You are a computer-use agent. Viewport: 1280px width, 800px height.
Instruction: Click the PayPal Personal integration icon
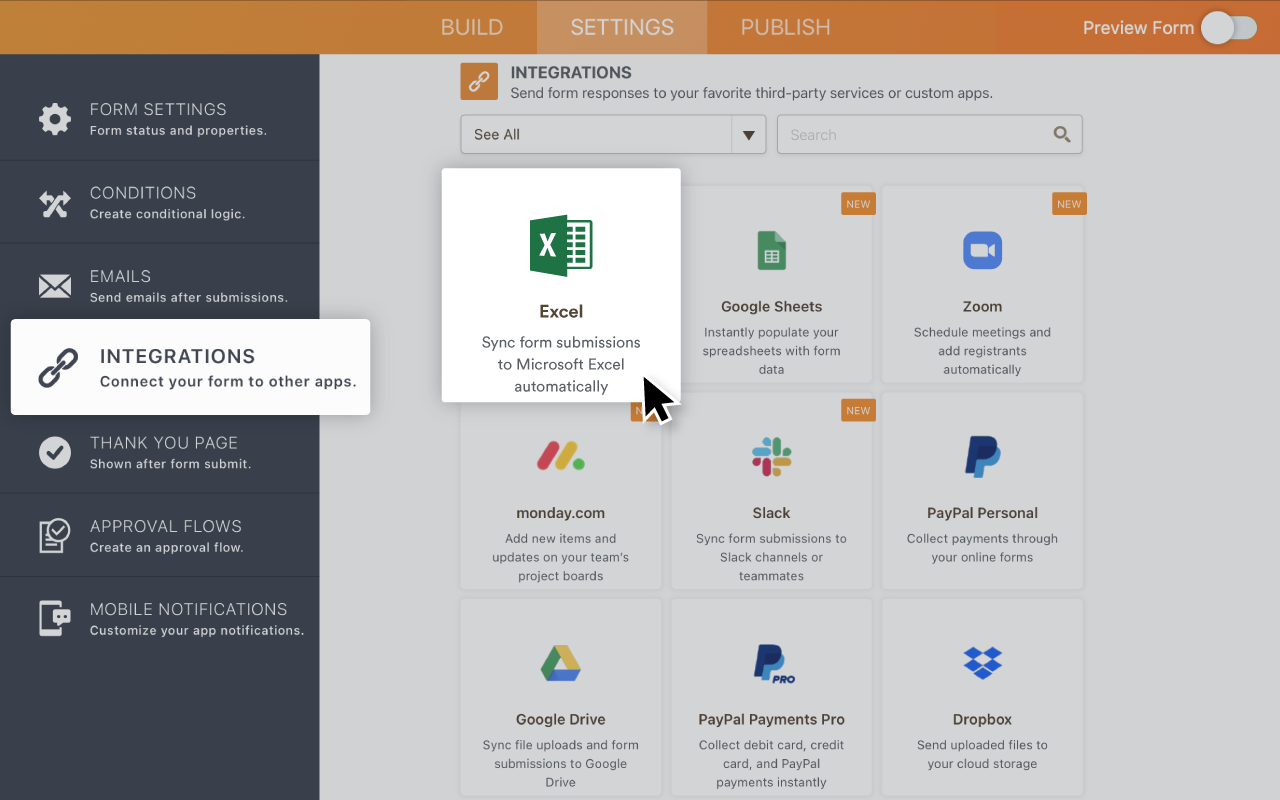(x=982, y=457)
